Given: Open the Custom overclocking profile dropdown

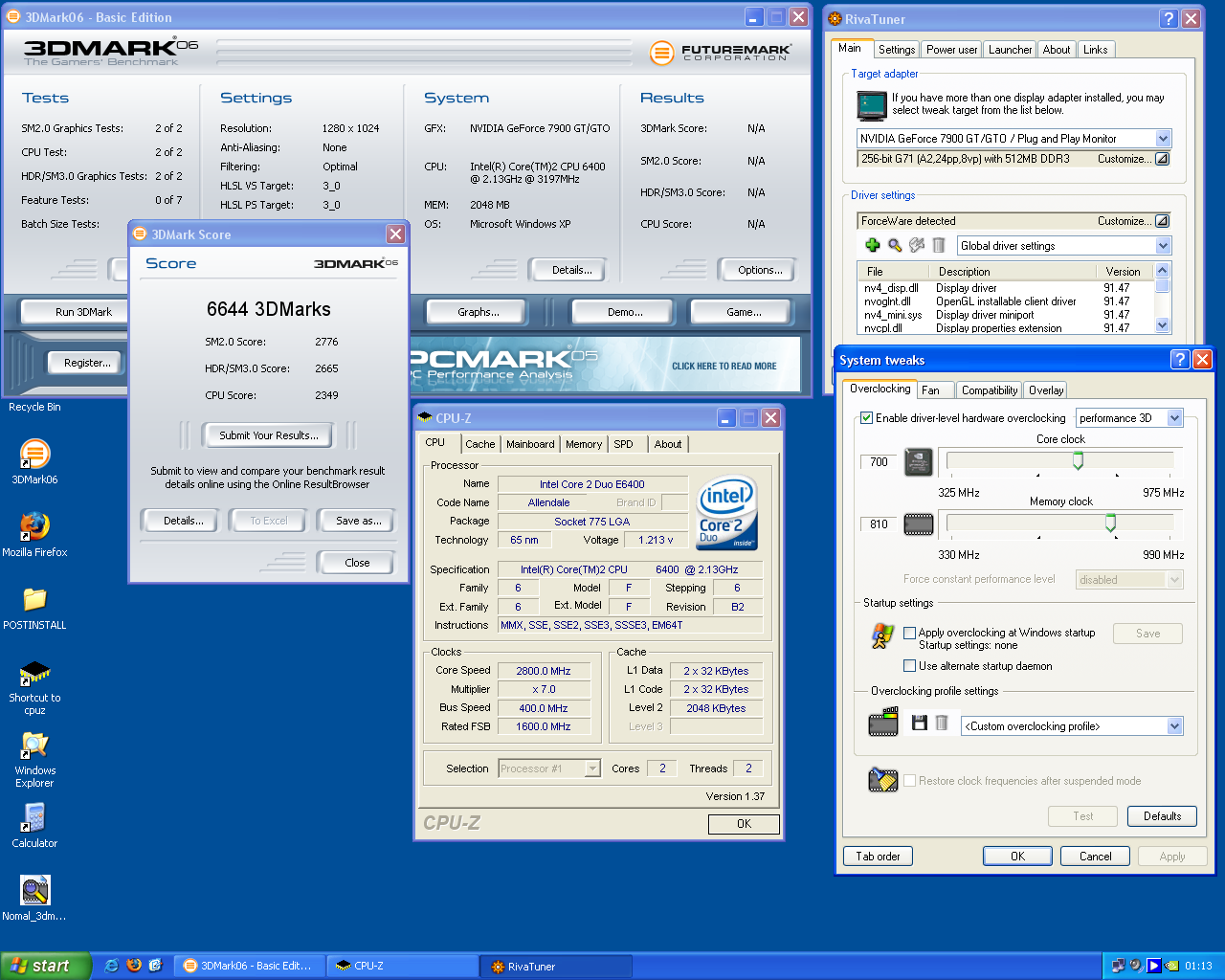Looking at the screenshot, I should pos(1175,726).
